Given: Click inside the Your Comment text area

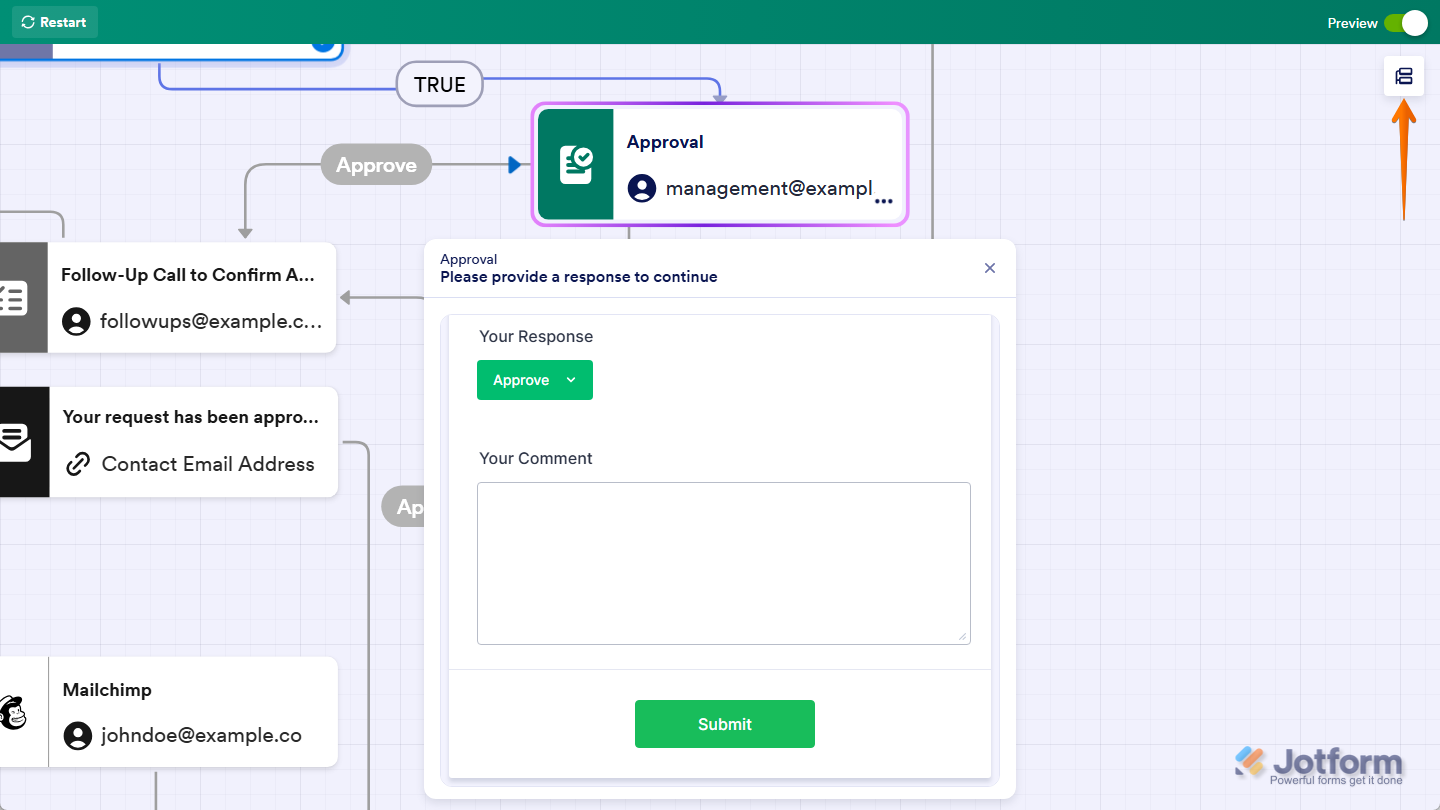Looking at the screenshot, I should (x=723, y=563).
